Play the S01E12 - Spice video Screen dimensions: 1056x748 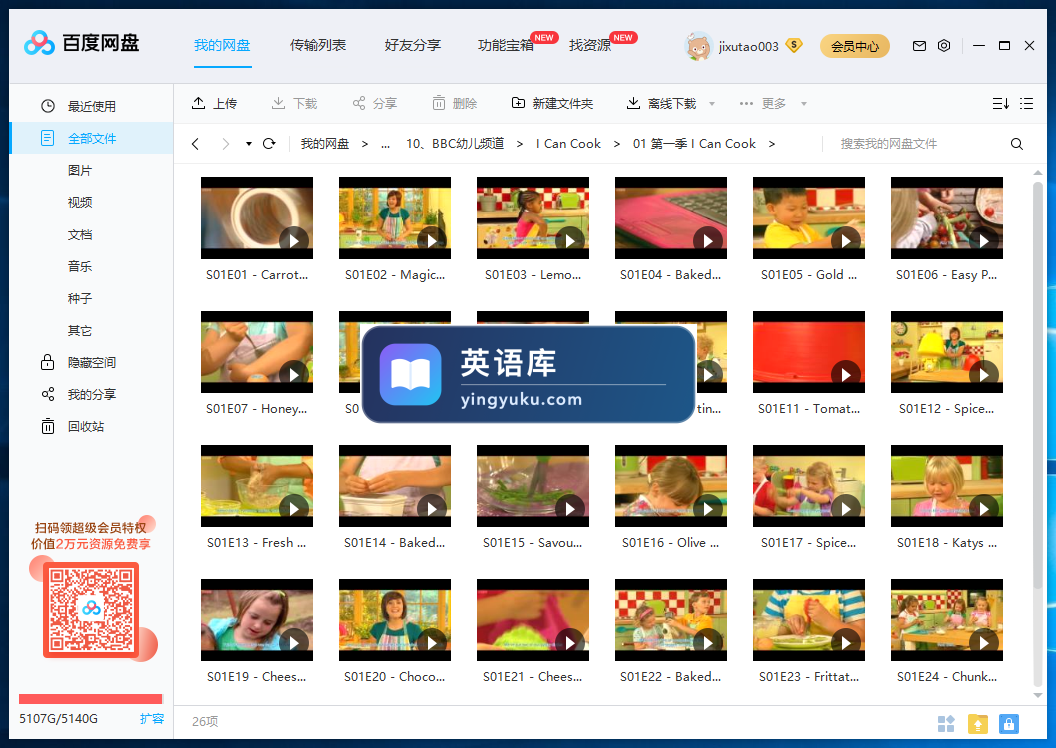pyautogui.click(x=983, y=374)
